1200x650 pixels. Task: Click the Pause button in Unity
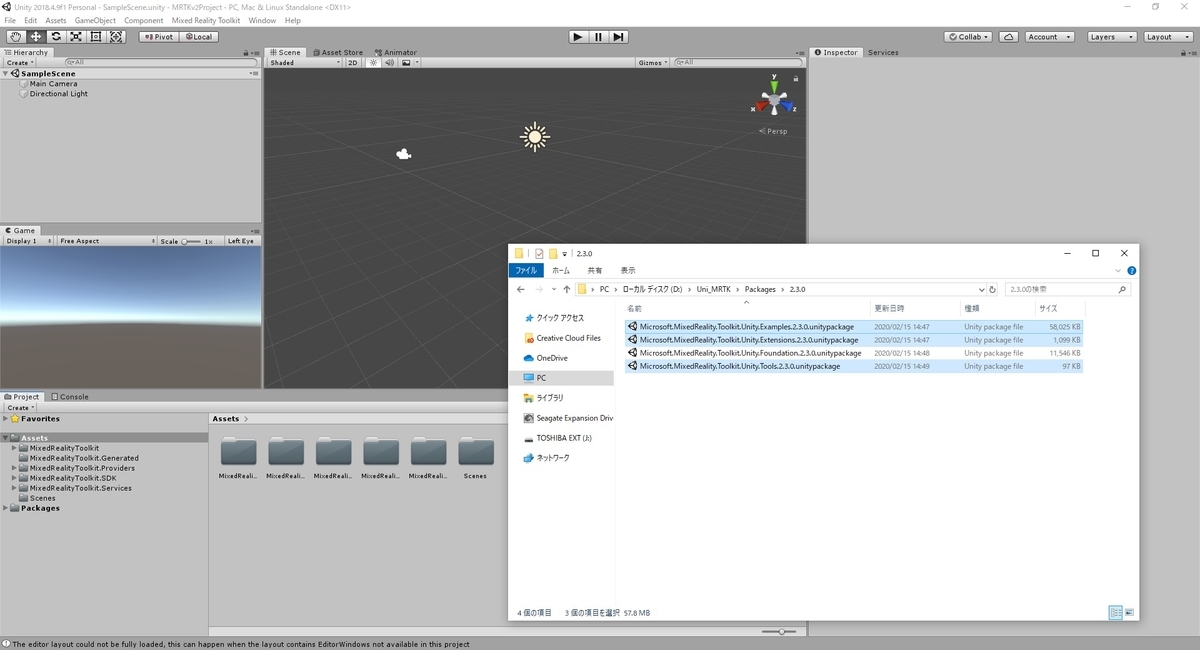click(x=598, y=37)
